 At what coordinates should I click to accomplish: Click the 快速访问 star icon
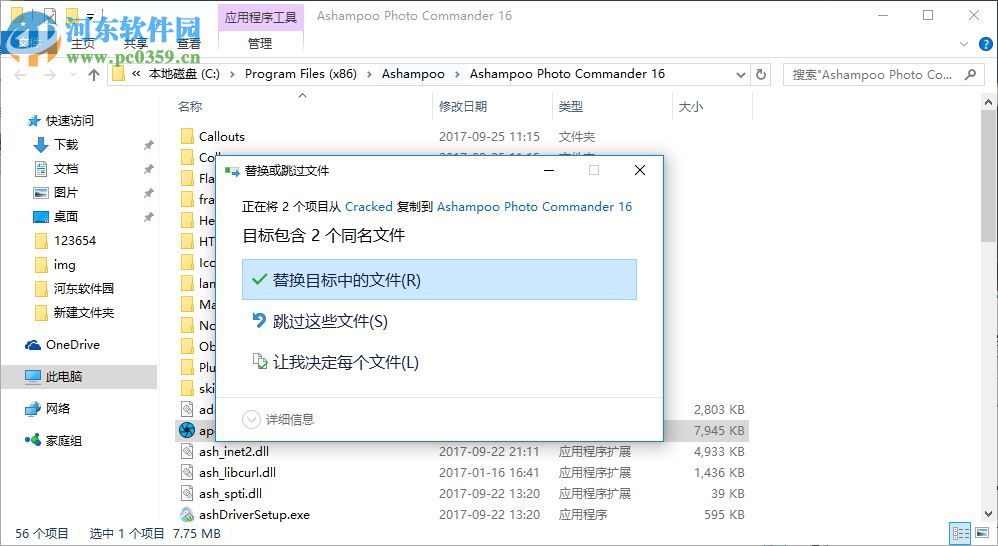34,120
